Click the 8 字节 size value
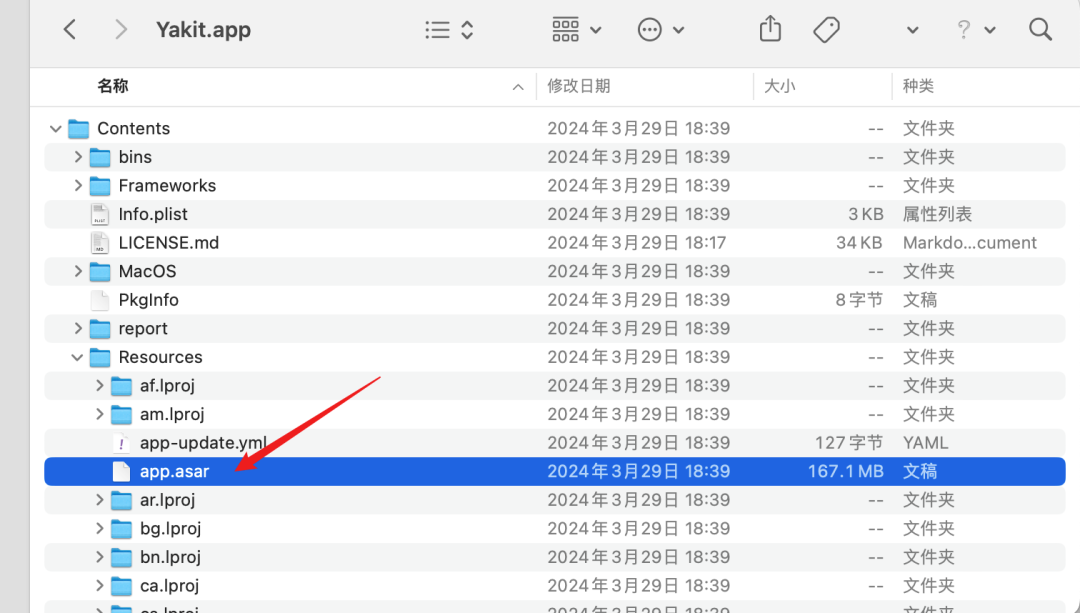Screen dimensions: 1080x613 860,300
